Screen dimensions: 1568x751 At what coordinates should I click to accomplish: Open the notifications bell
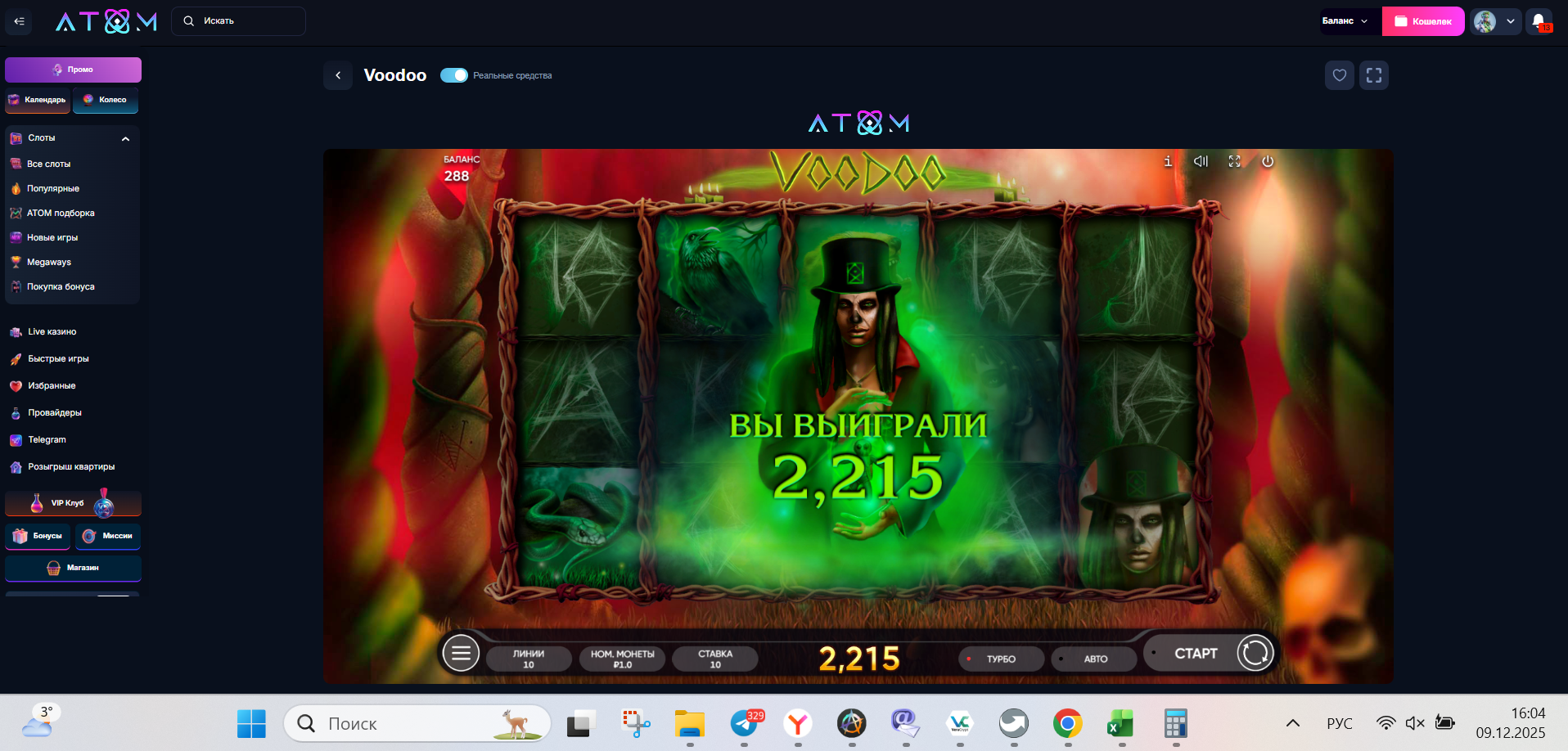point(1539,21)
